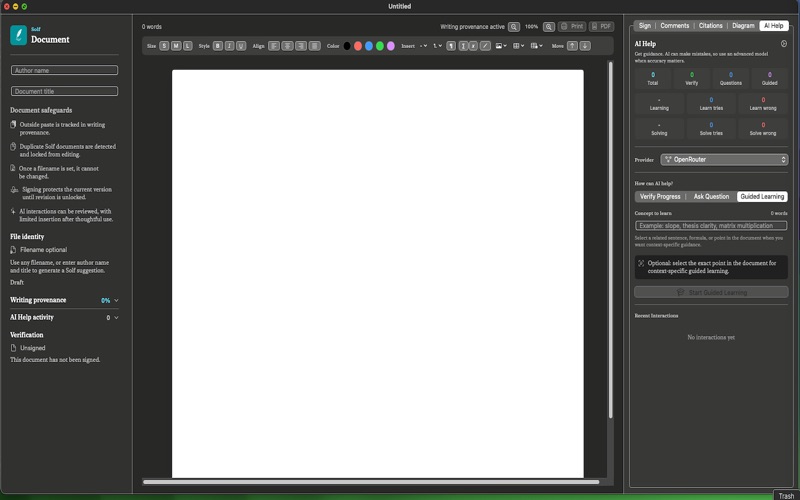The height and width of the screenshot is (500, 800).
Task: Select the AI Help tab
Action: pyautogui.click(x=773, y=26)
